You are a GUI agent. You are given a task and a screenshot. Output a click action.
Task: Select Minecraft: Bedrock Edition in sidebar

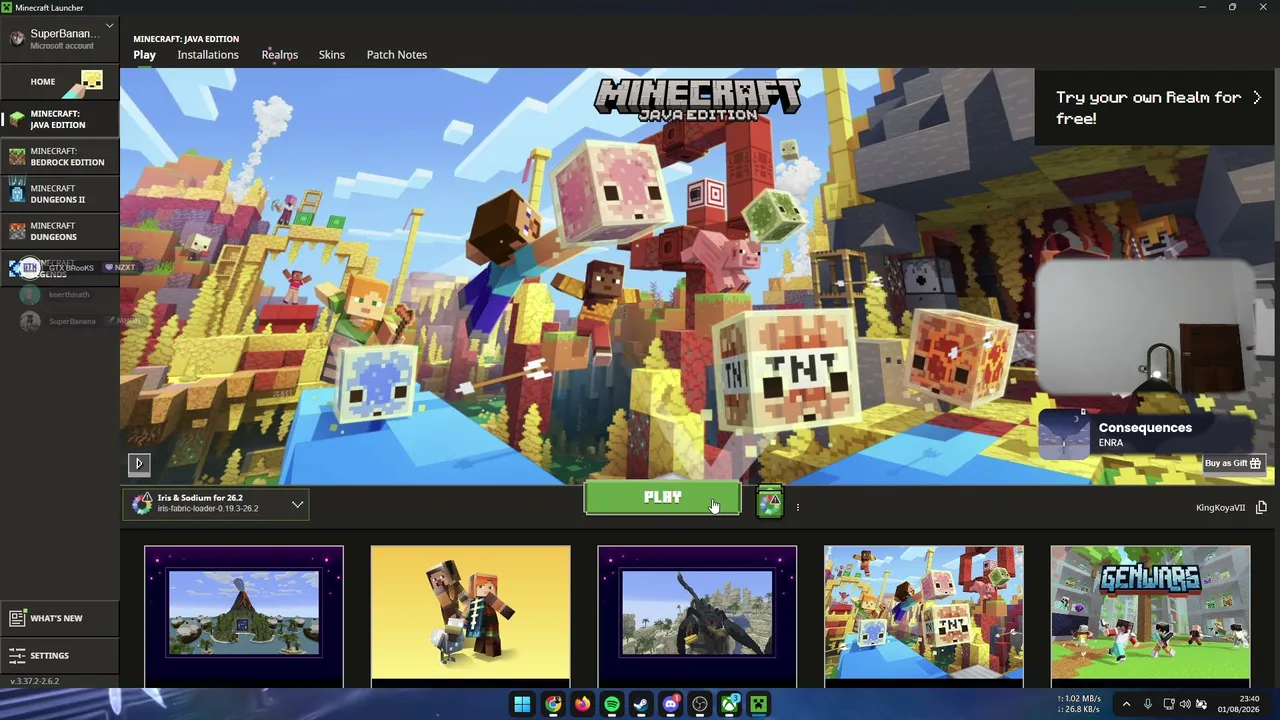click(60, 157)
